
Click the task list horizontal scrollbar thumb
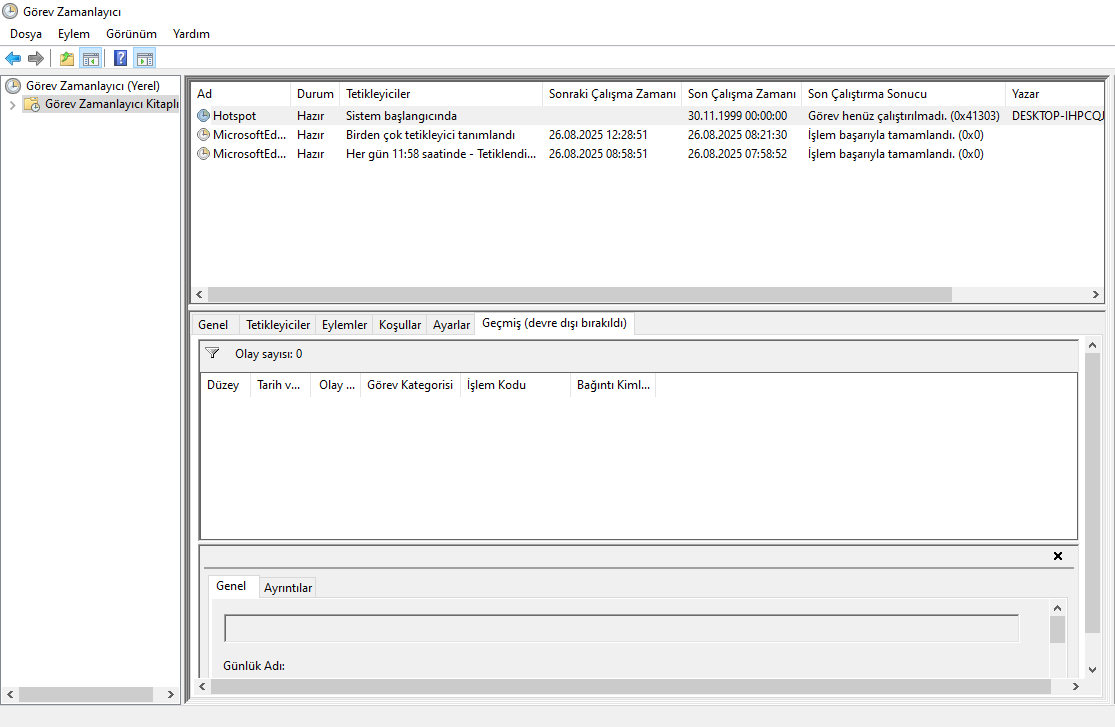580,294
